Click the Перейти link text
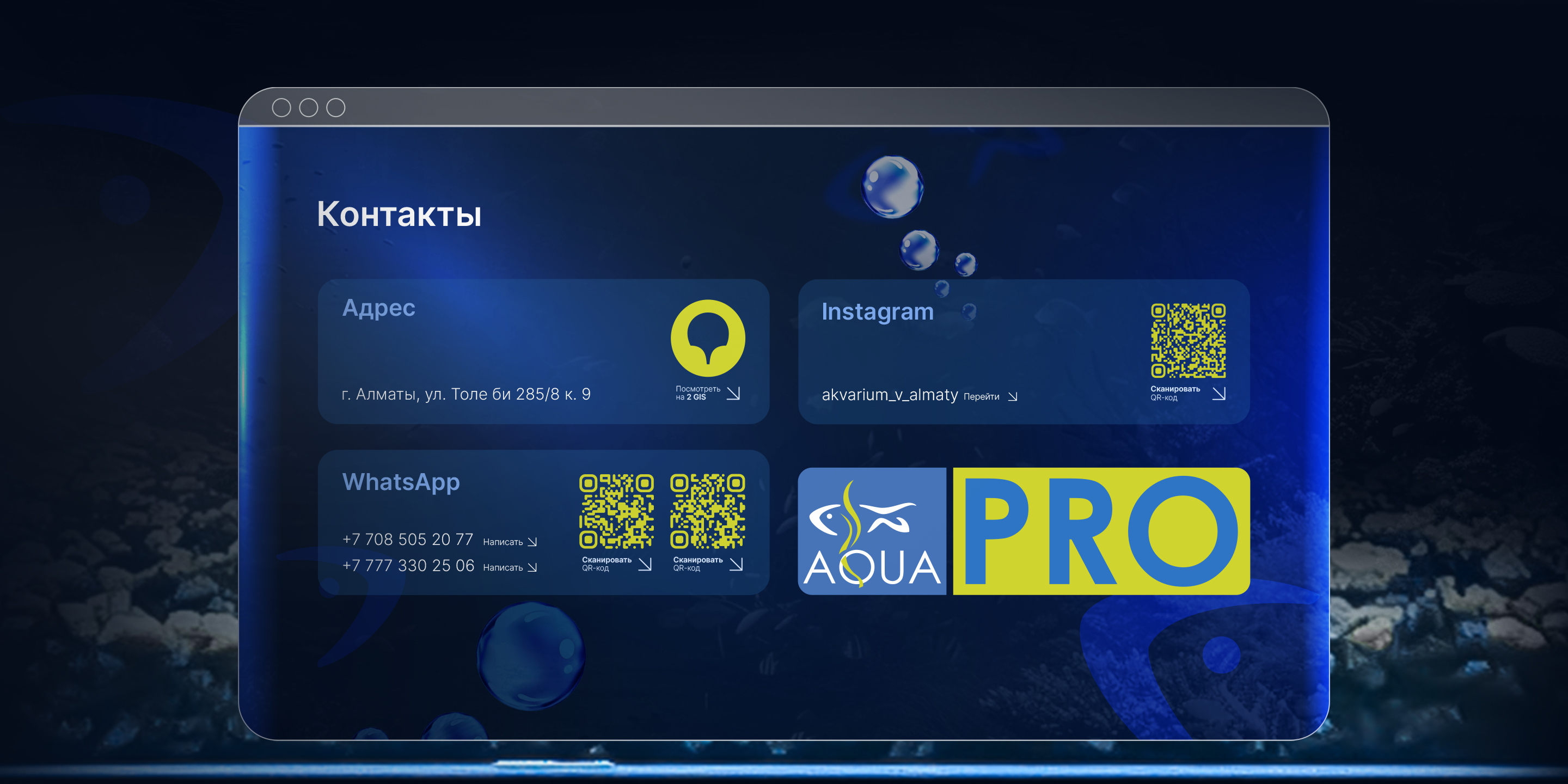The image size is (1568, 784). point(981,397)
